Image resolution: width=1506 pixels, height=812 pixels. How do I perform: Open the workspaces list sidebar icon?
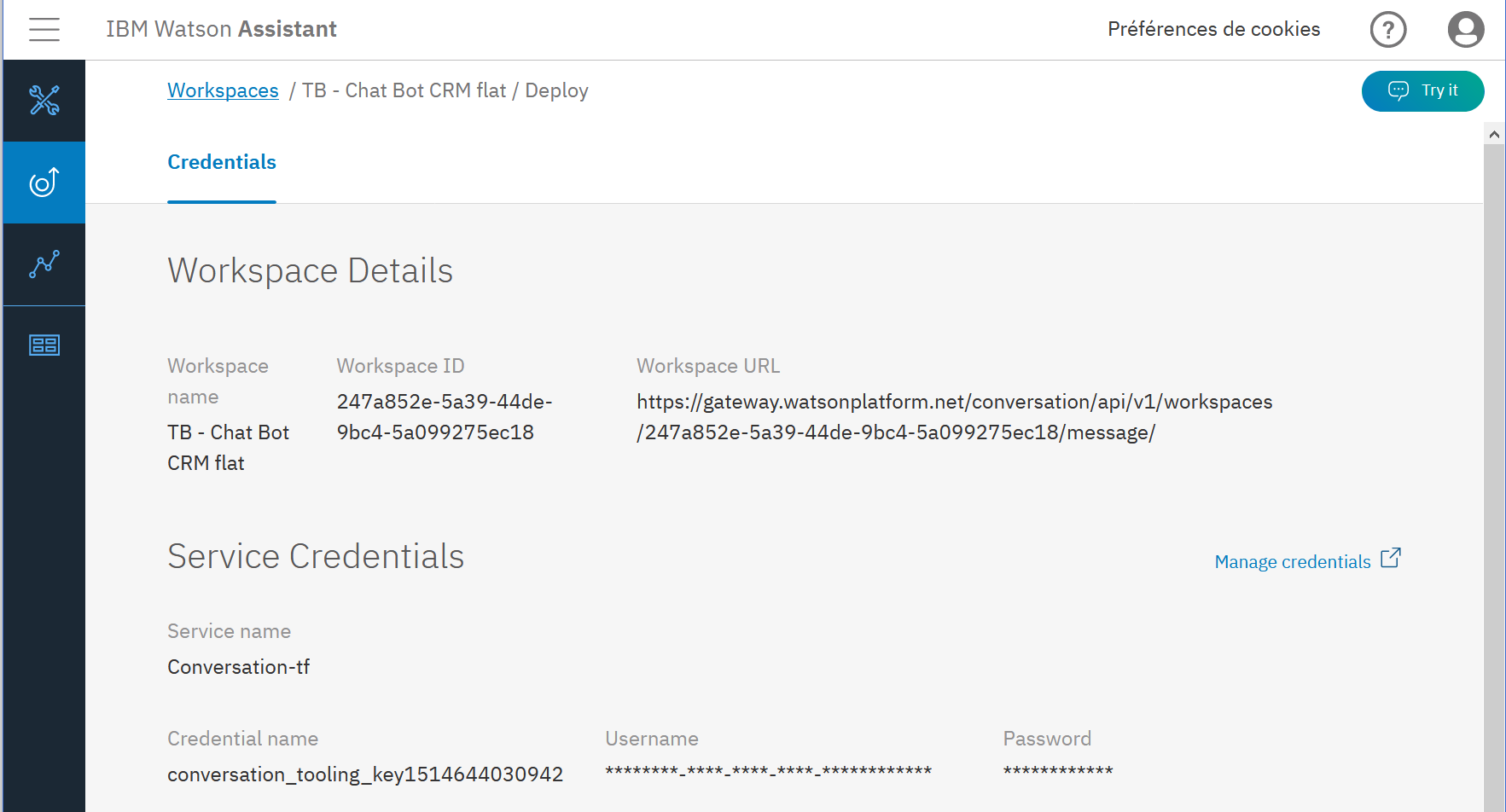(44, 345)
